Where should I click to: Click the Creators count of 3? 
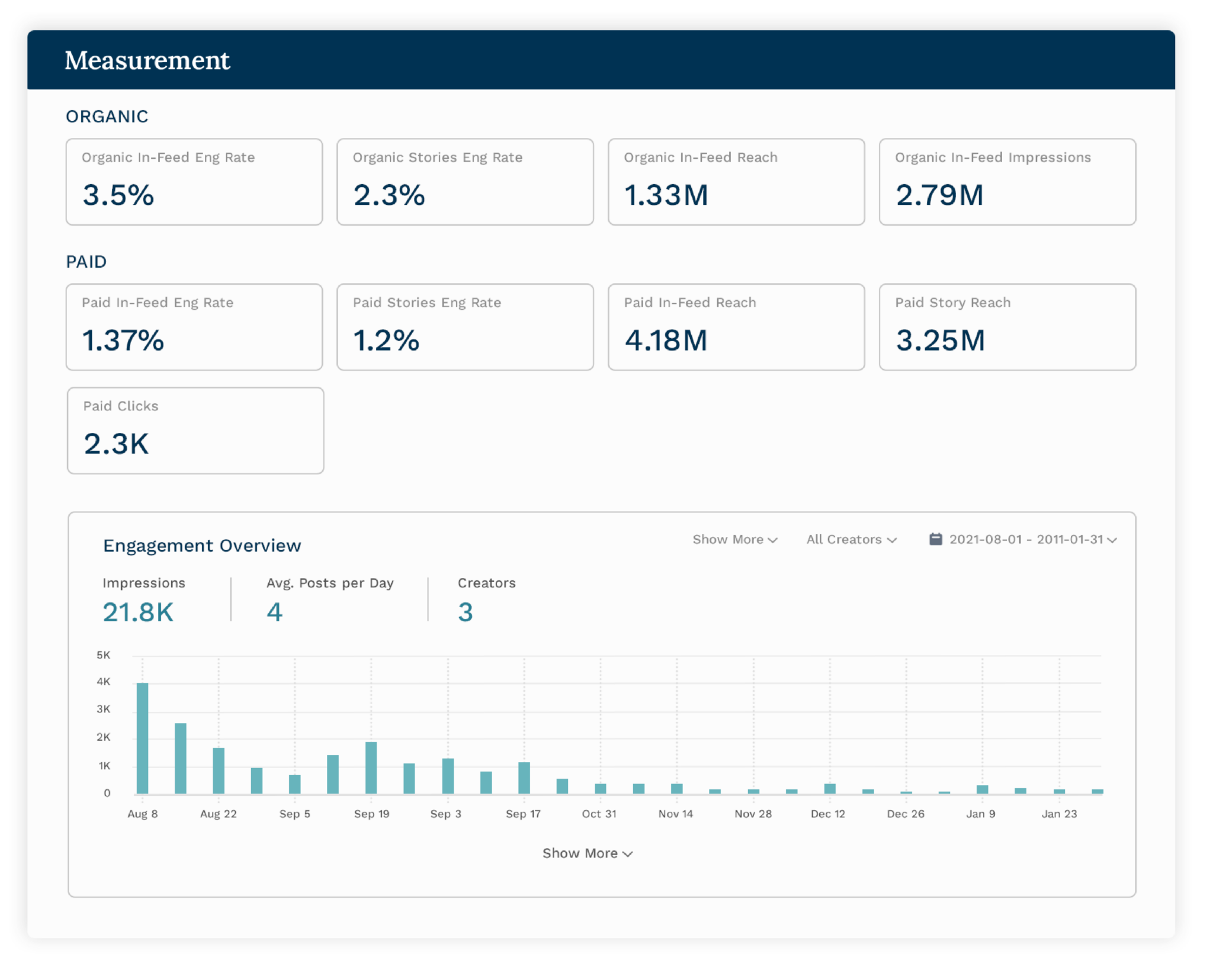[x=466, y=613]
